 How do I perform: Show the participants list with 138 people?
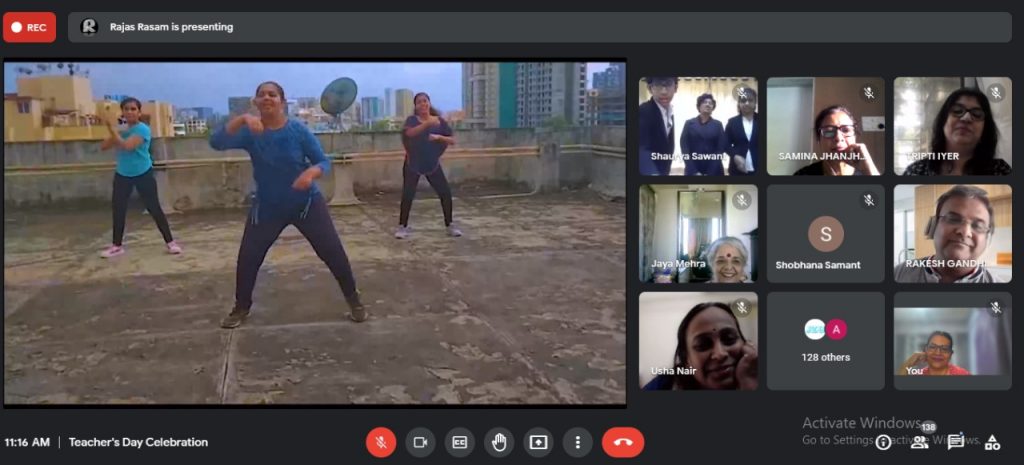[x=919, y=441]
